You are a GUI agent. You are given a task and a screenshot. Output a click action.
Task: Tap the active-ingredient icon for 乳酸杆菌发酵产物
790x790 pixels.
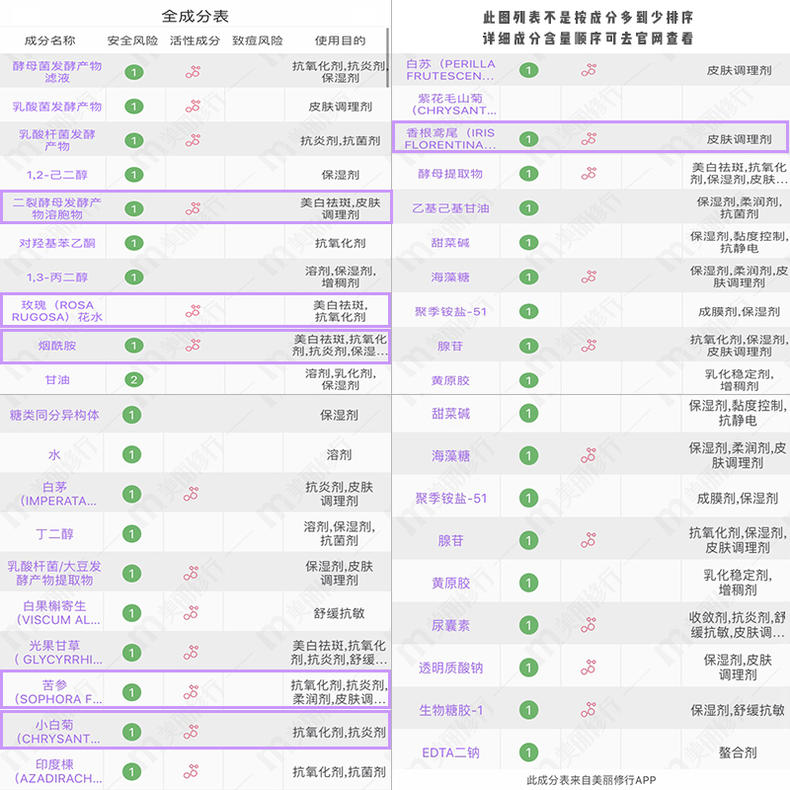192,141
